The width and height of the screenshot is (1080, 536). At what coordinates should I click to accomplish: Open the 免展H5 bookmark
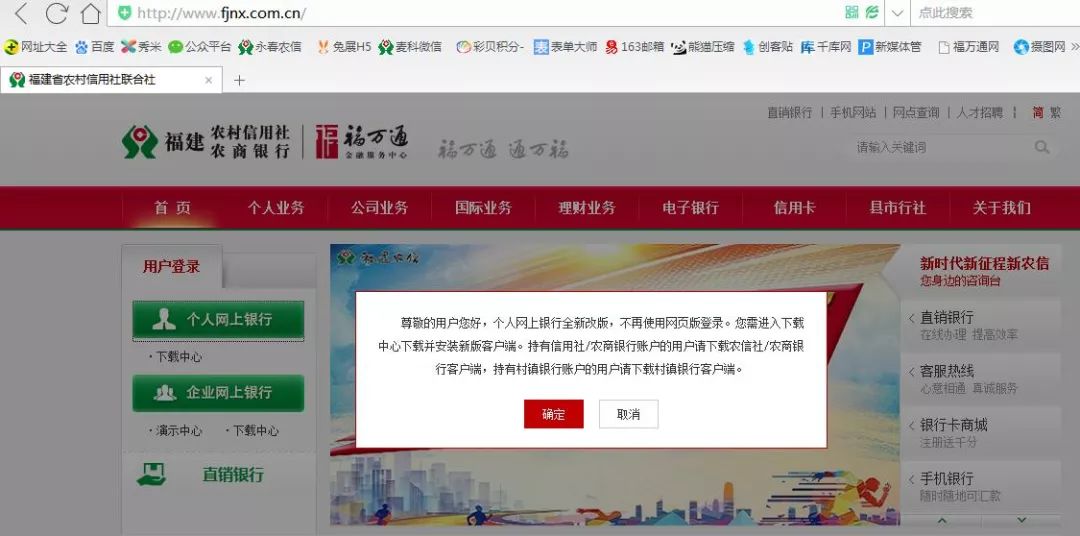(x=344, y=47)
